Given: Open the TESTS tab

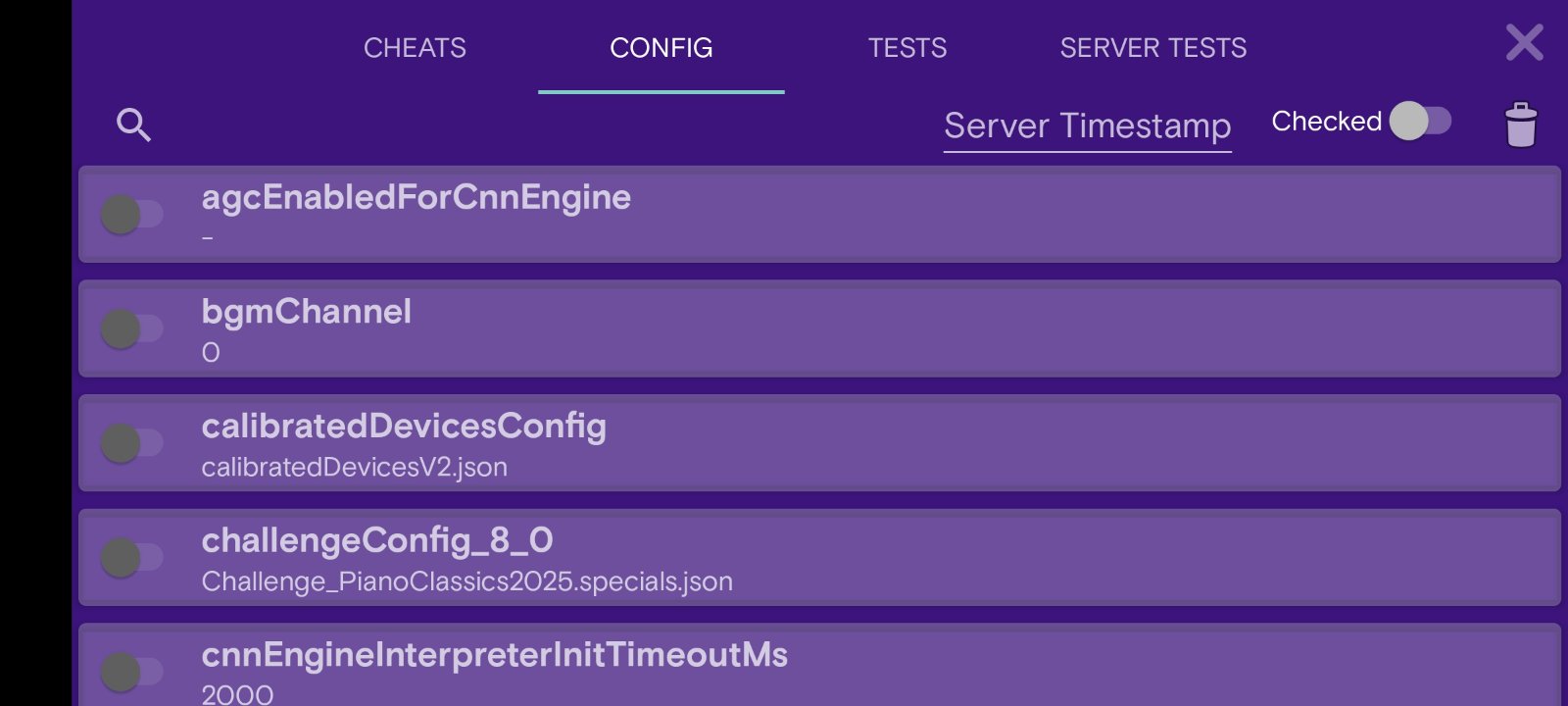Looking at the screenshot, I should pos(907,48).
